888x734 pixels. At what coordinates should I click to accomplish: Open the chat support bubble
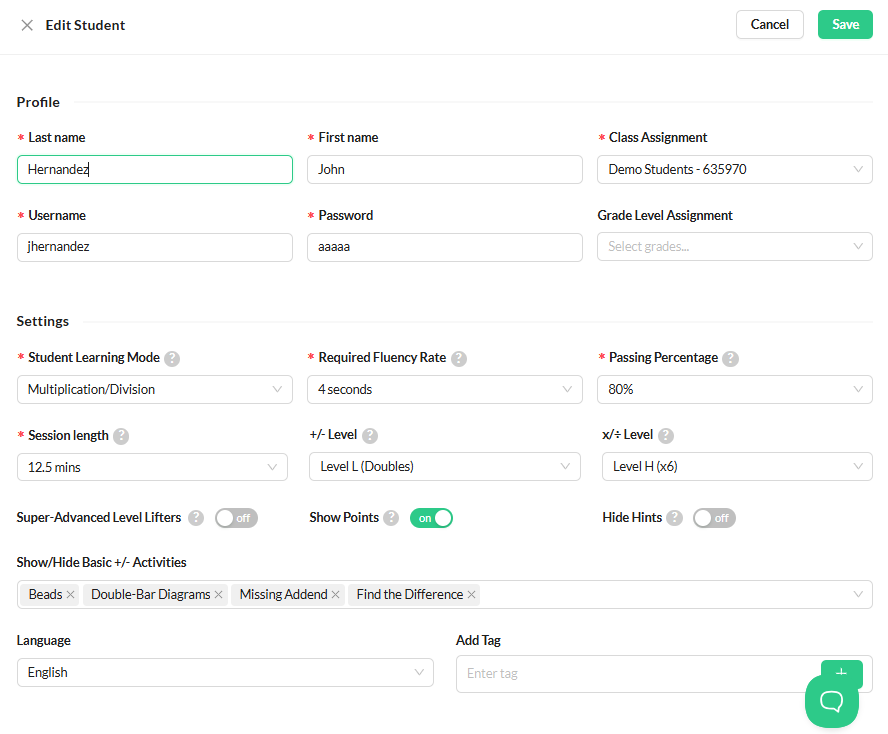pos(831,701)
